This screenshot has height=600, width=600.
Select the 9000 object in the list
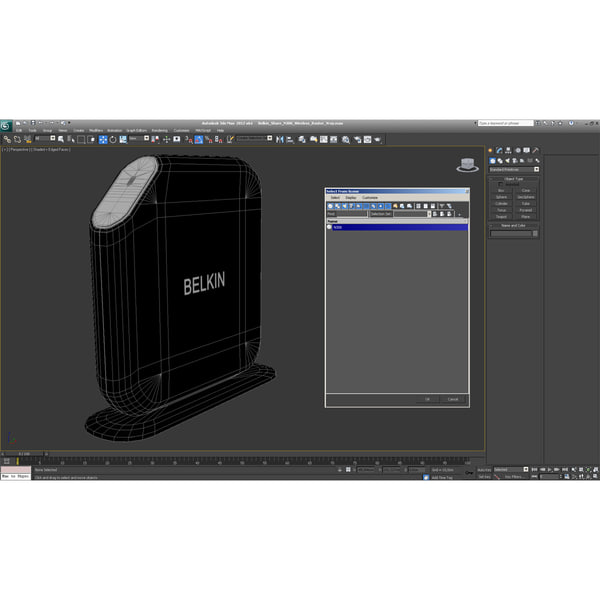click(x=338, y=227)
